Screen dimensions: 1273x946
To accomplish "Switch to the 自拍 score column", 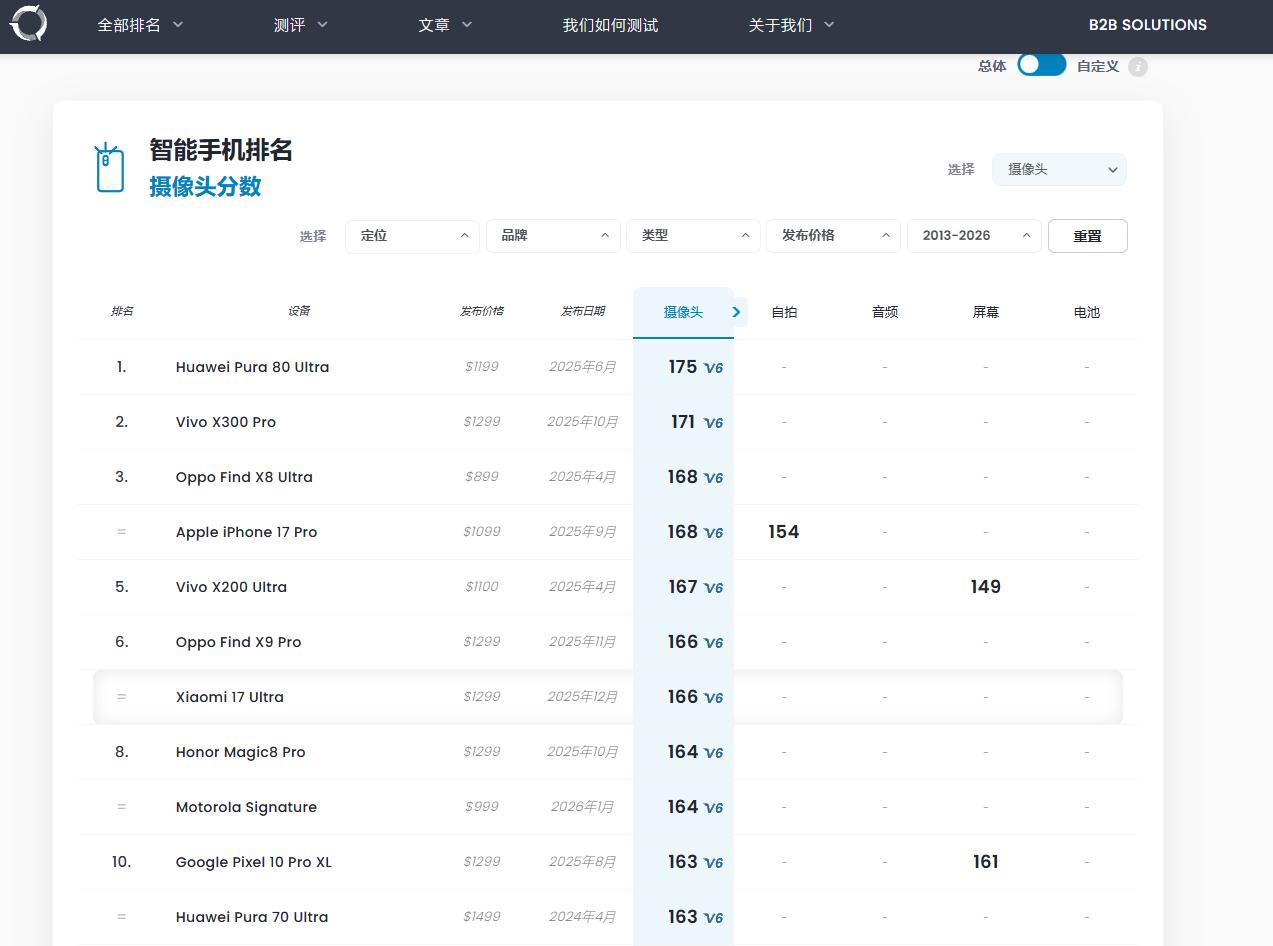I will click(x=784, y=312).
